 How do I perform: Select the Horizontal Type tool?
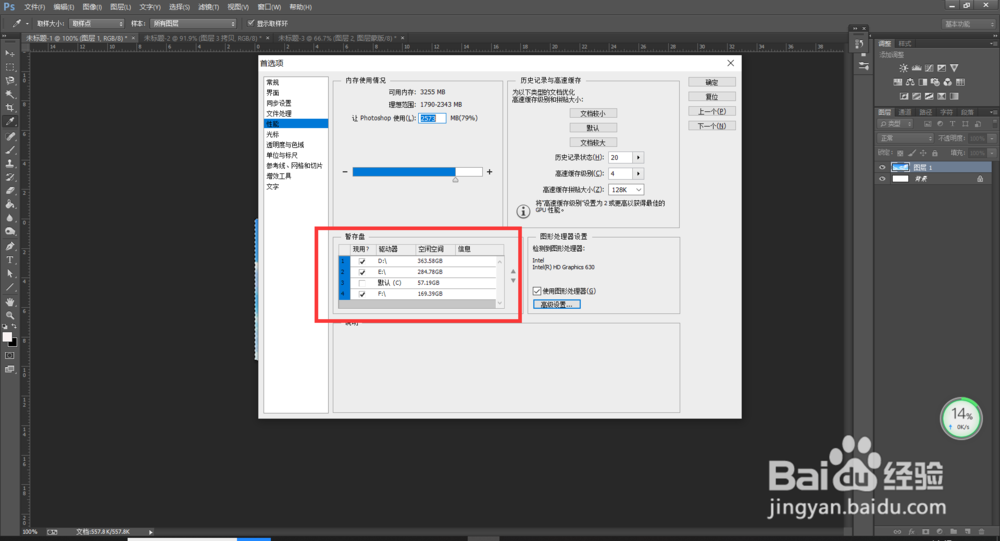(10, 260)
